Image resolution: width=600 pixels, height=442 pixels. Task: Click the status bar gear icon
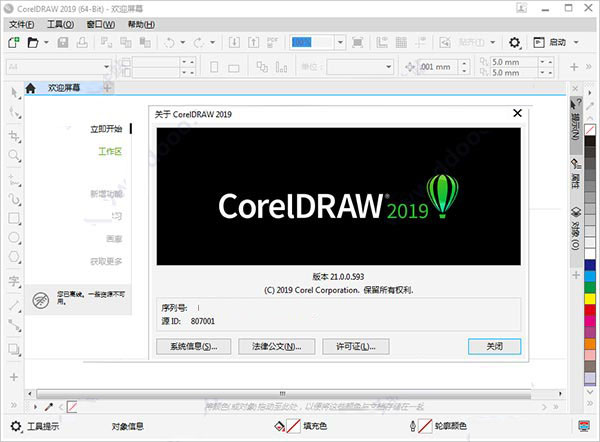point(16,426)
